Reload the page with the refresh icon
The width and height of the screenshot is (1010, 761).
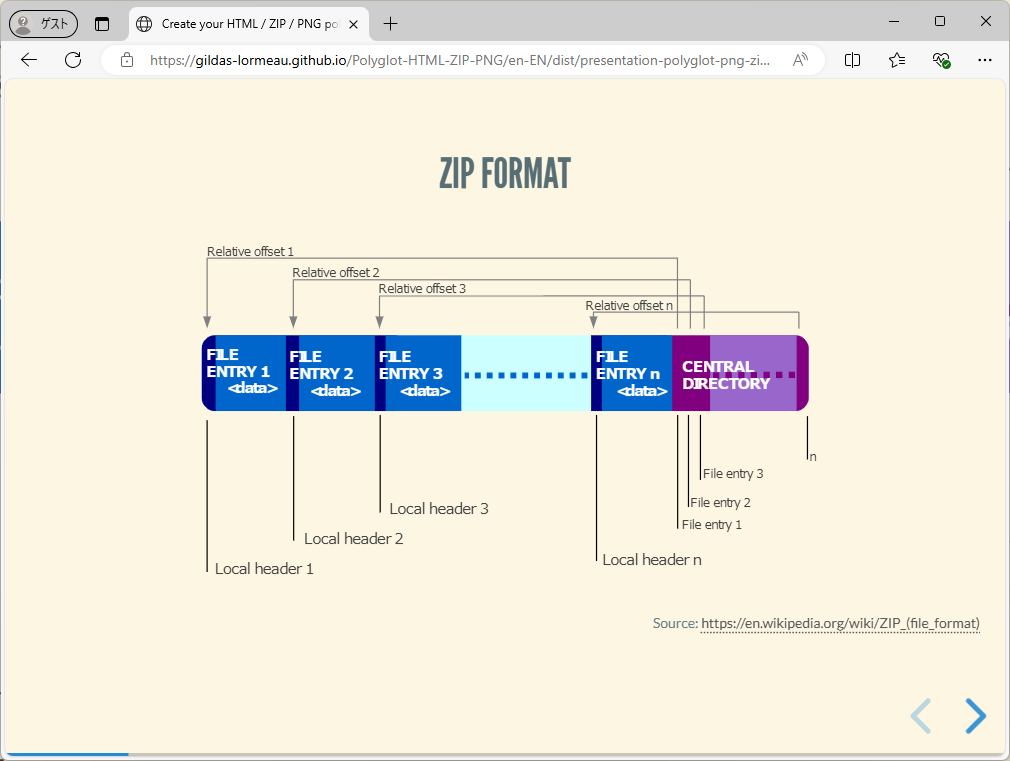pos(72,59)
